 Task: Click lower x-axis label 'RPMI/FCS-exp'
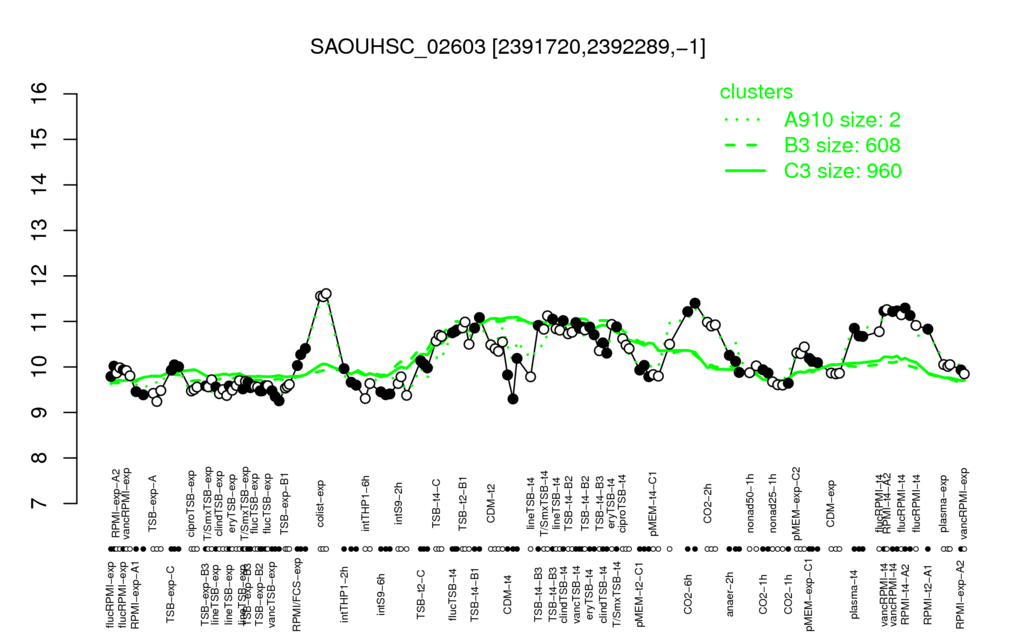(296, 596)
